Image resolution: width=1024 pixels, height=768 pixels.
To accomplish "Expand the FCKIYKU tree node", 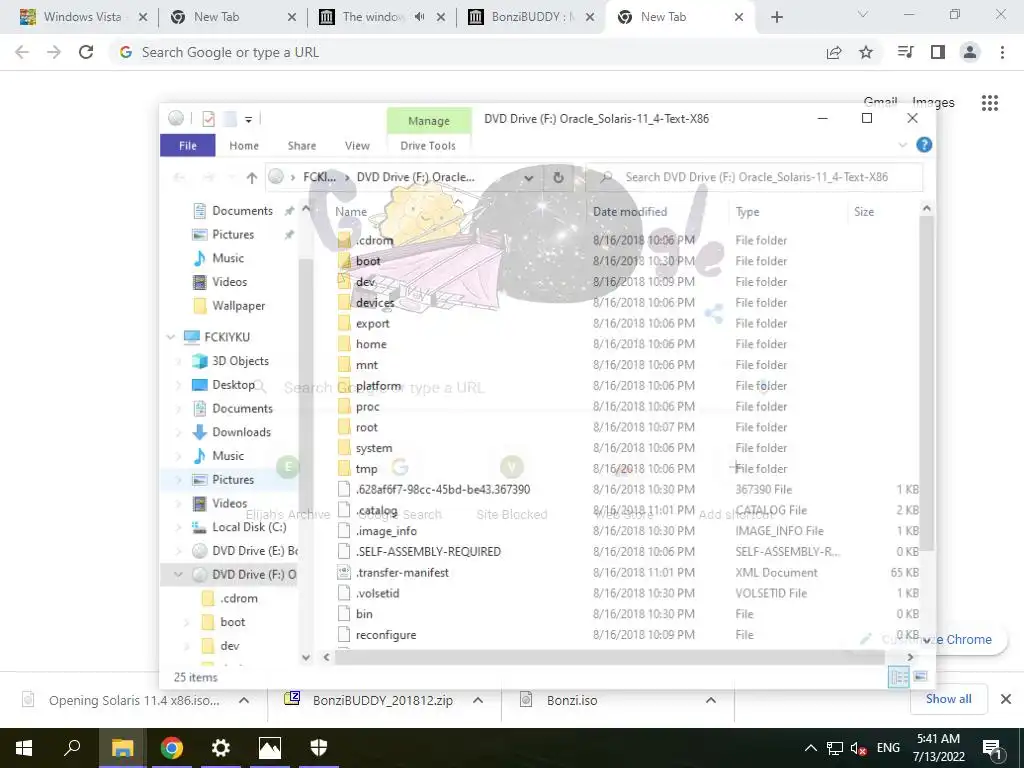I will coord(171,337).
